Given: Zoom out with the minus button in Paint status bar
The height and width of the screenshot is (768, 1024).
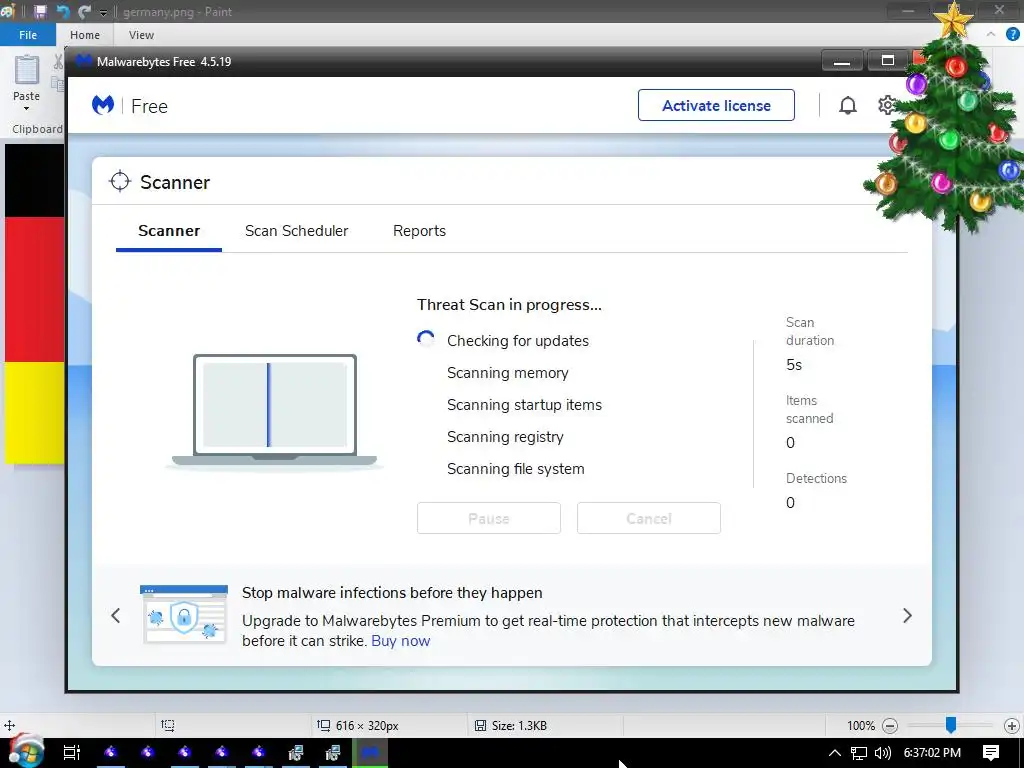Looking at the screenshot, I should 889,726.
